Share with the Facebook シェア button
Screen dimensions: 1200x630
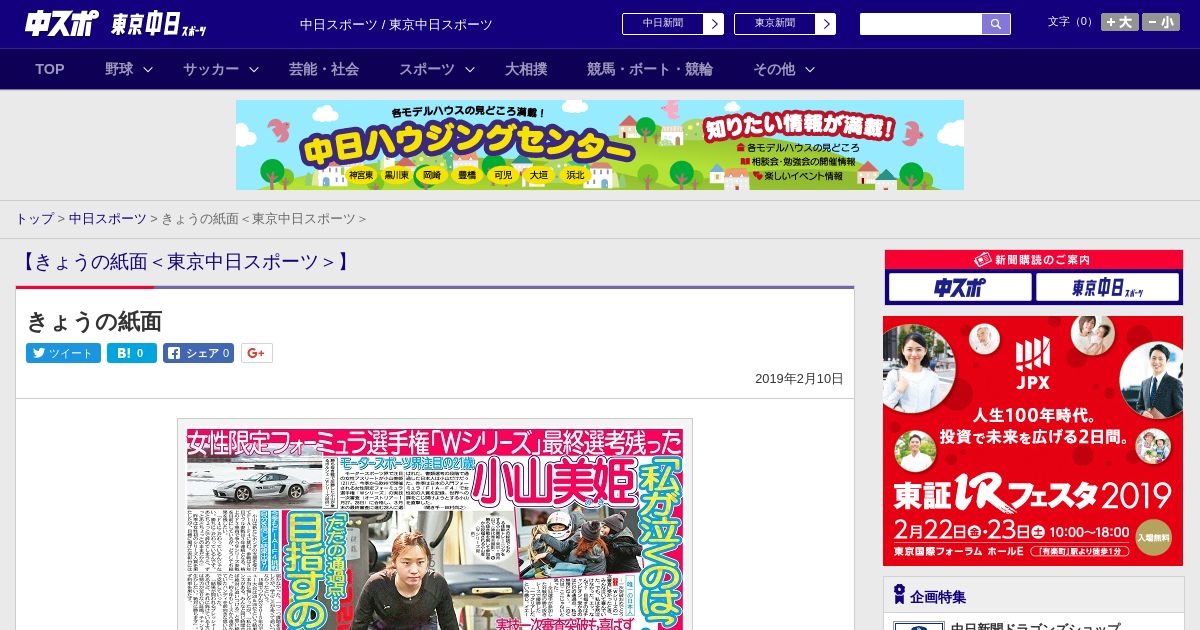coord(198,353)
